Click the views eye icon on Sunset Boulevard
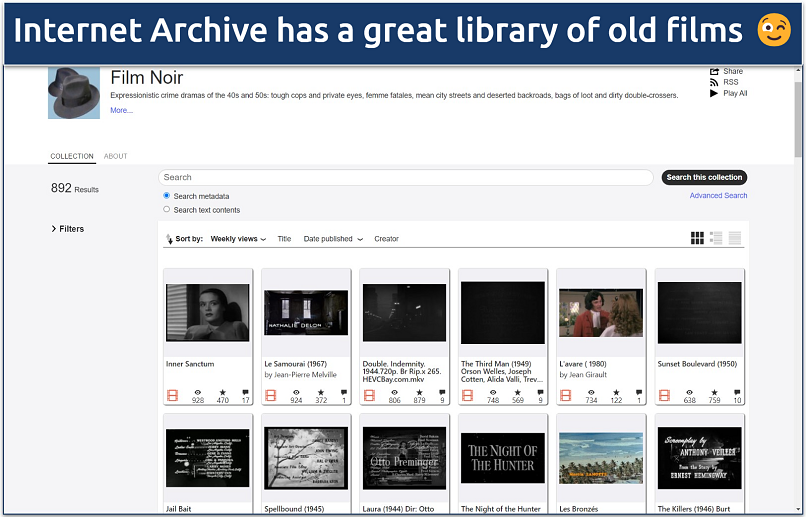806x517 pixels. [x=689, y=393]
